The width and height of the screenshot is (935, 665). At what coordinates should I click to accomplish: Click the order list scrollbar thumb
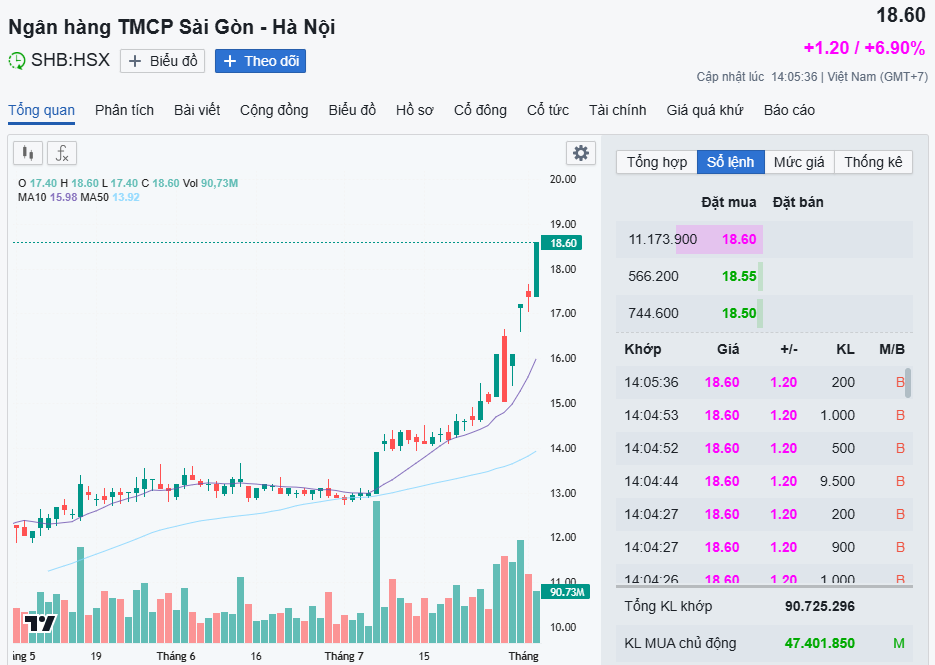click(x=908, y=383)
